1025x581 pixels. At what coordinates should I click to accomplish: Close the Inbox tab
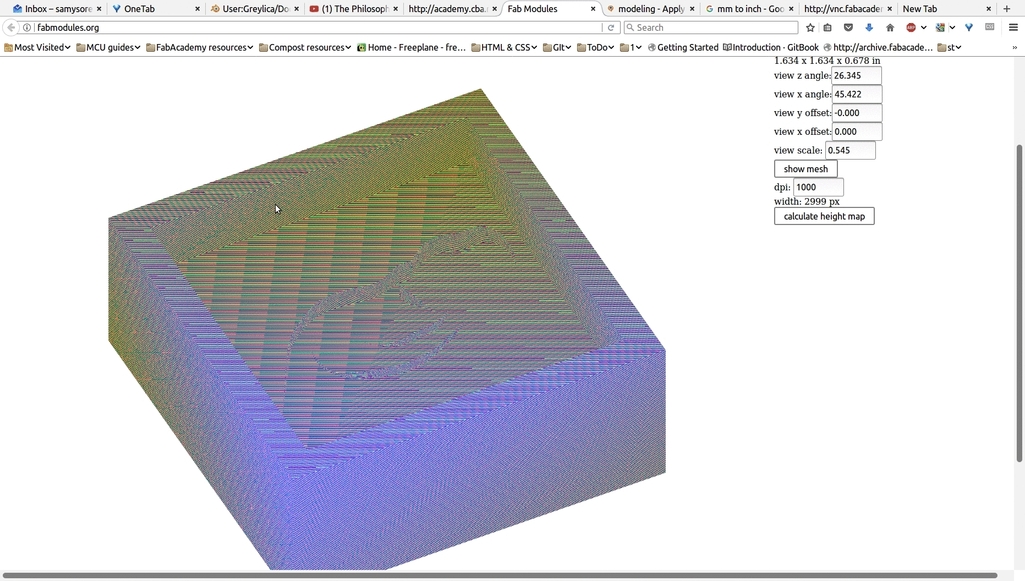pos(99,8)
